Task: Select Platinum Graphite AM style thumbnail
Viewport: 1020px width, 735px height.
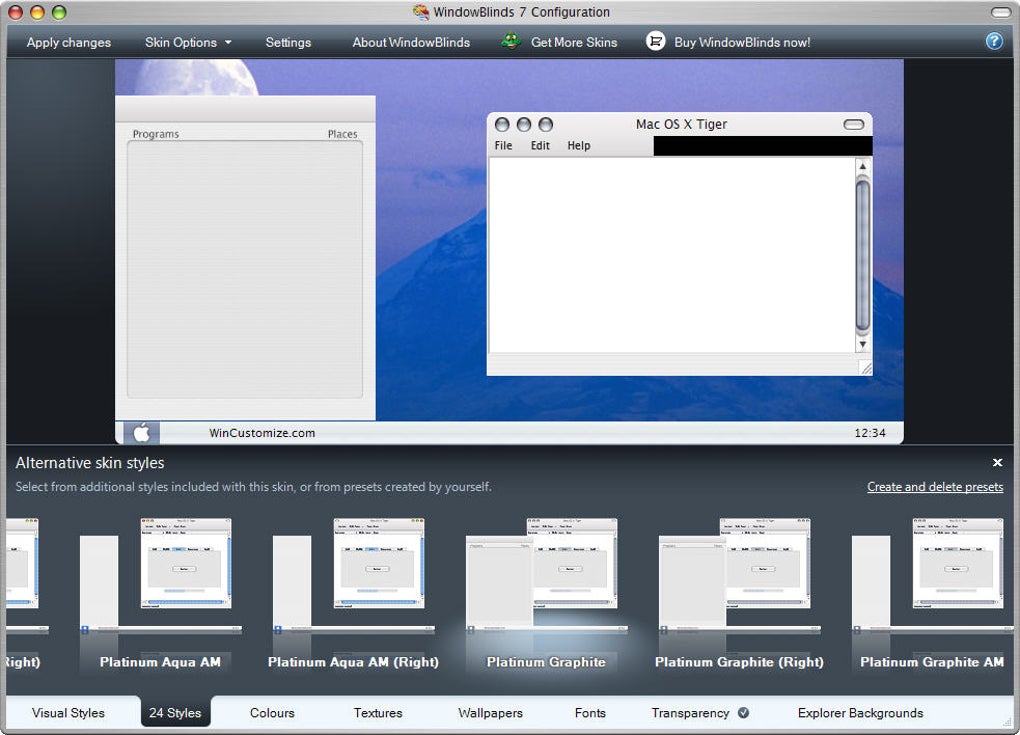Action: tap(933, 576)
